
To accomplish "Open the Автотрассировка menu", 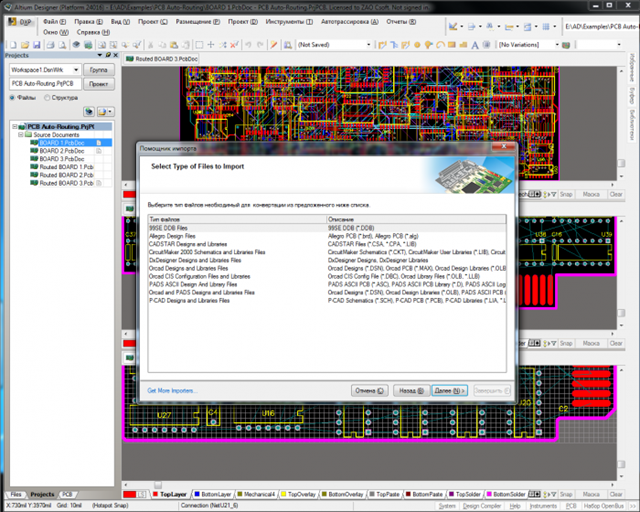I will [x=349, y=22].
